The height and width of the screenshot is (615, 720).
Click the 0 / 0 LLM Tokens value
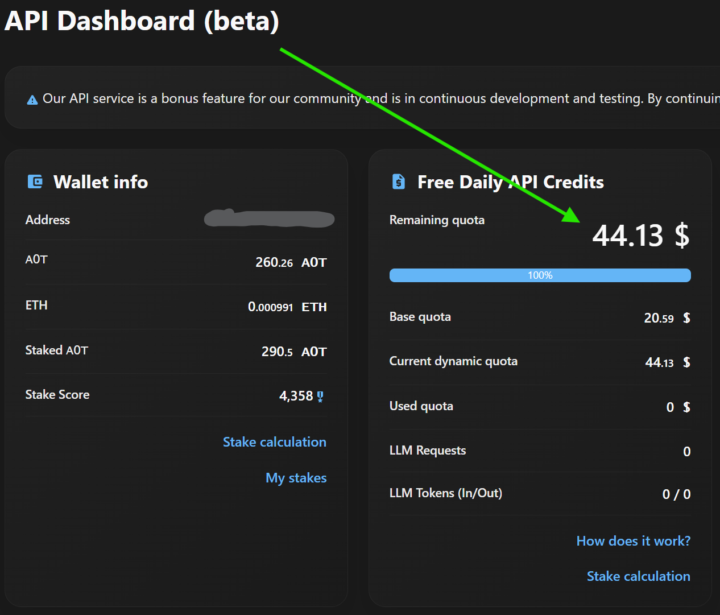point(676,494)
